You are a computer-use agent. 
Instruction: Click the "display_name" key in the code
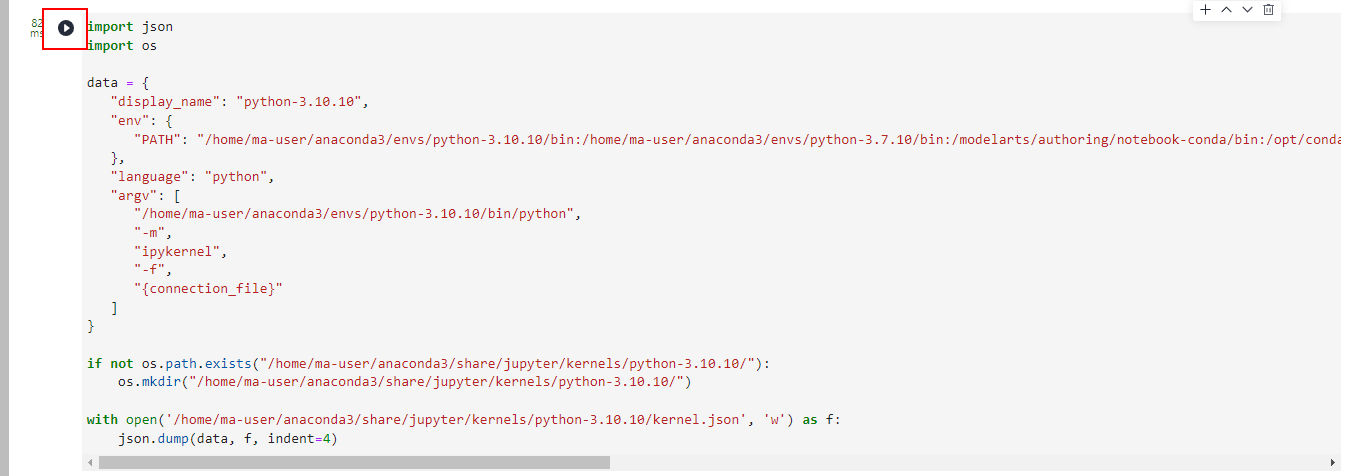click(x=161, y=102)
